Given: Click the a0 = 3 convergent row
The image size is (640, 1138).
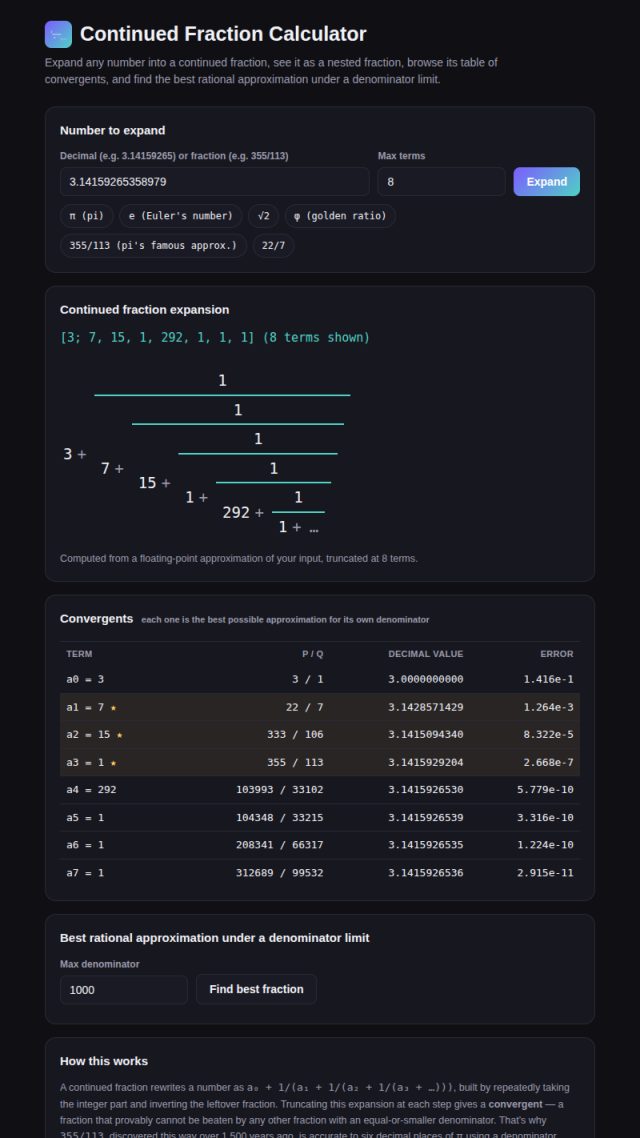Looking at the screenshot, I should (x=320, y=679).
